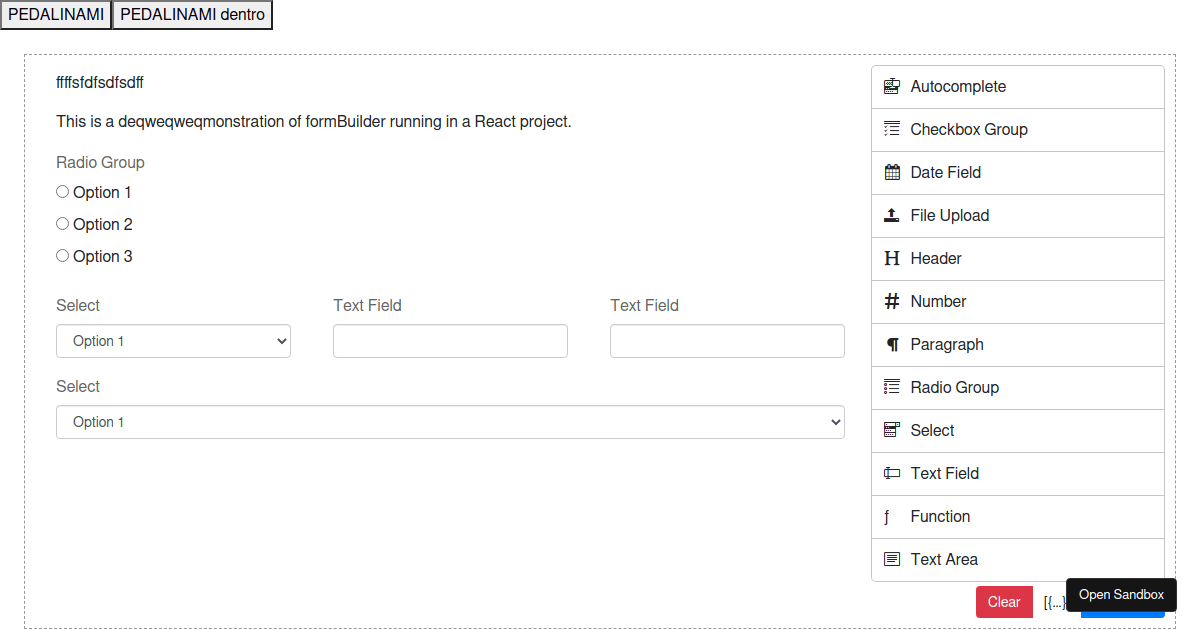Click the Number field hash icon
The image size is (1200, 630).
click(x=891, y=301)
